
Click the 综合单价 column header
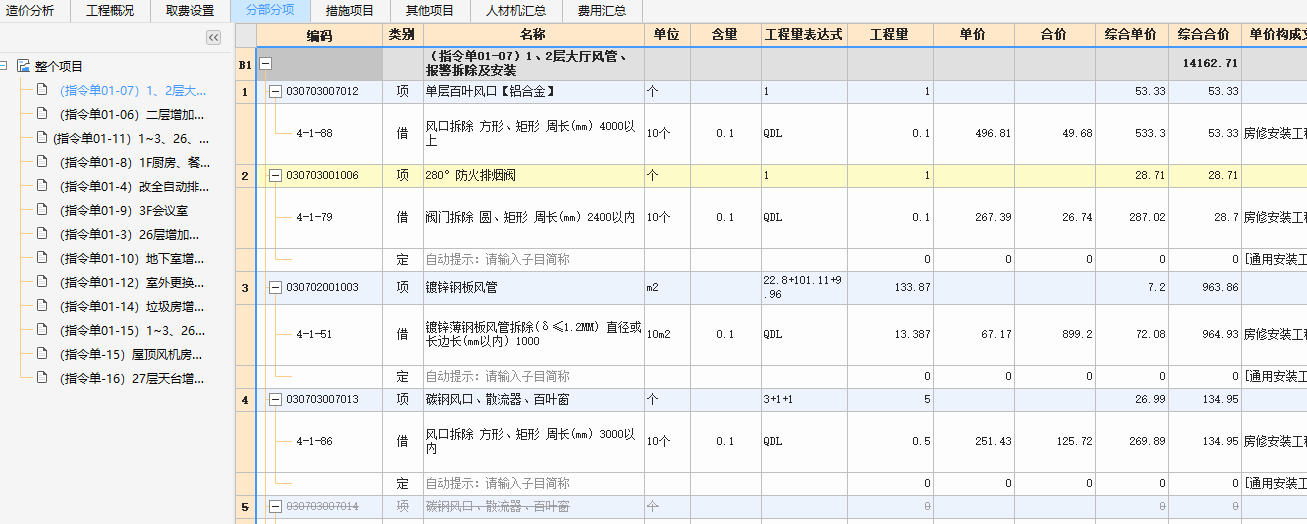(x=1131, y=34)
